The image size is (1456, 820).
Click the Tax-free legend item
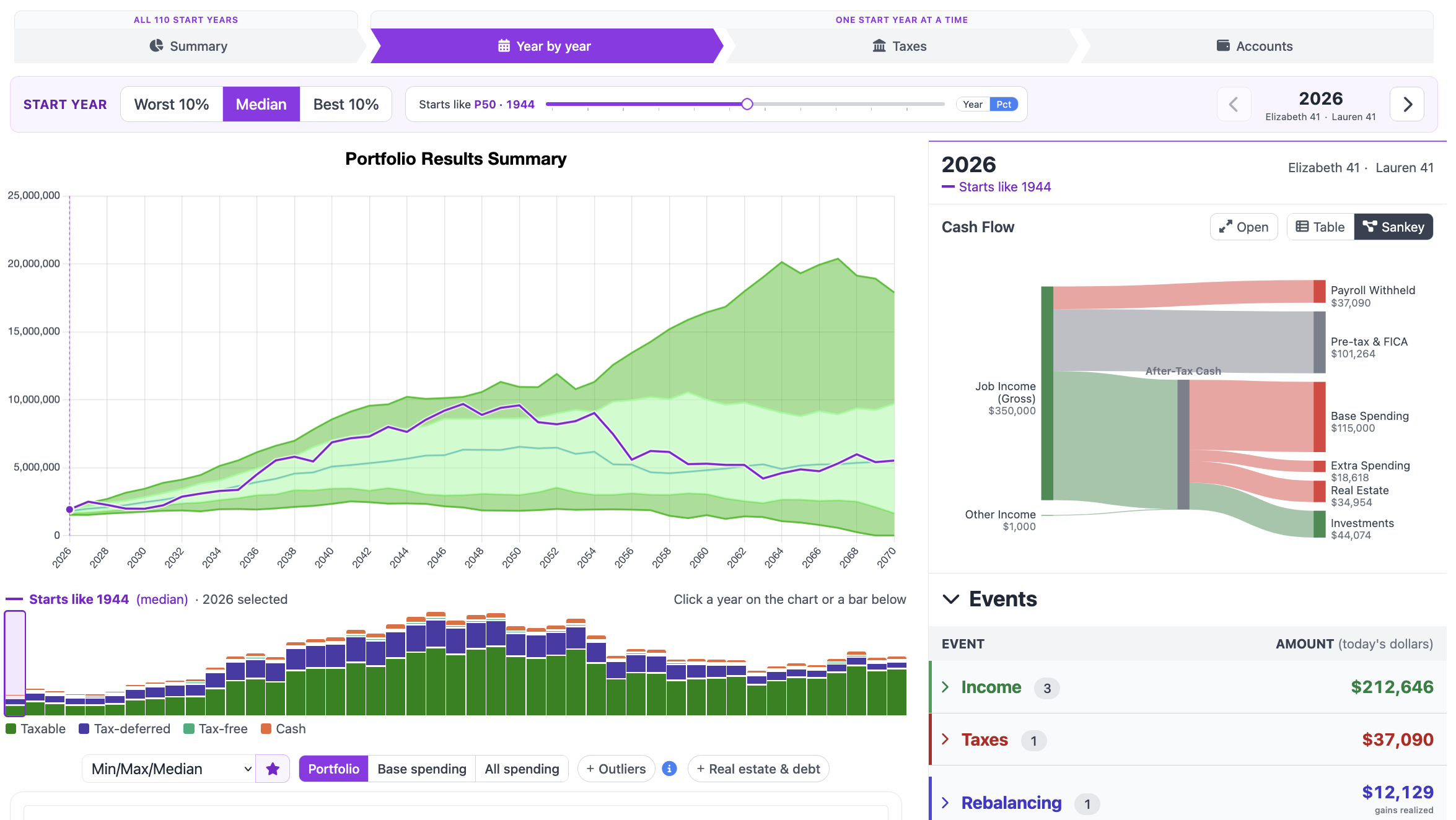(216, 729)
